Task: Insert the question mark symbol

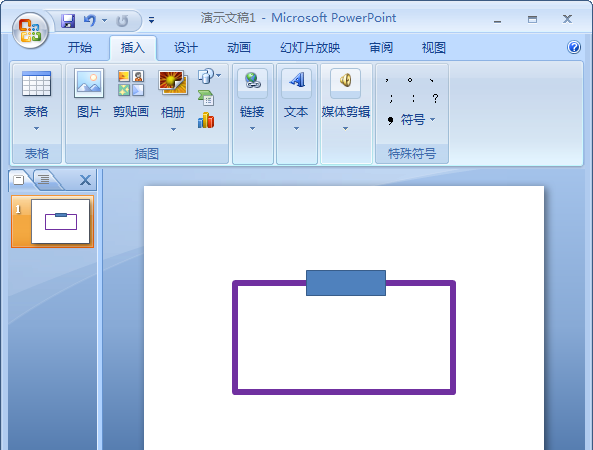Action: point(435,99)
